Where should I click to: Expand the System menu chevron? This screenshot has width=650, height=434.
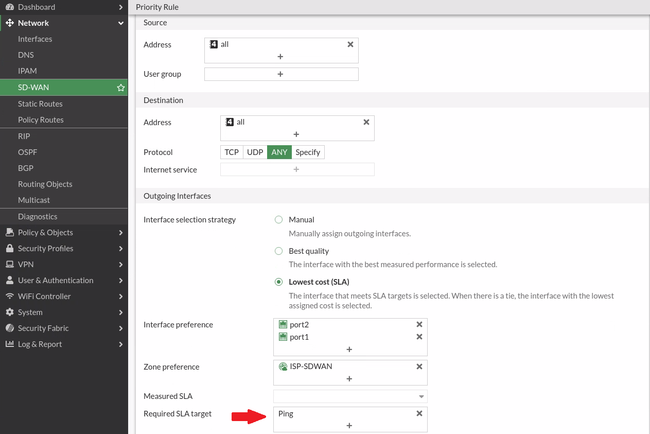click(x=121, y=312)
